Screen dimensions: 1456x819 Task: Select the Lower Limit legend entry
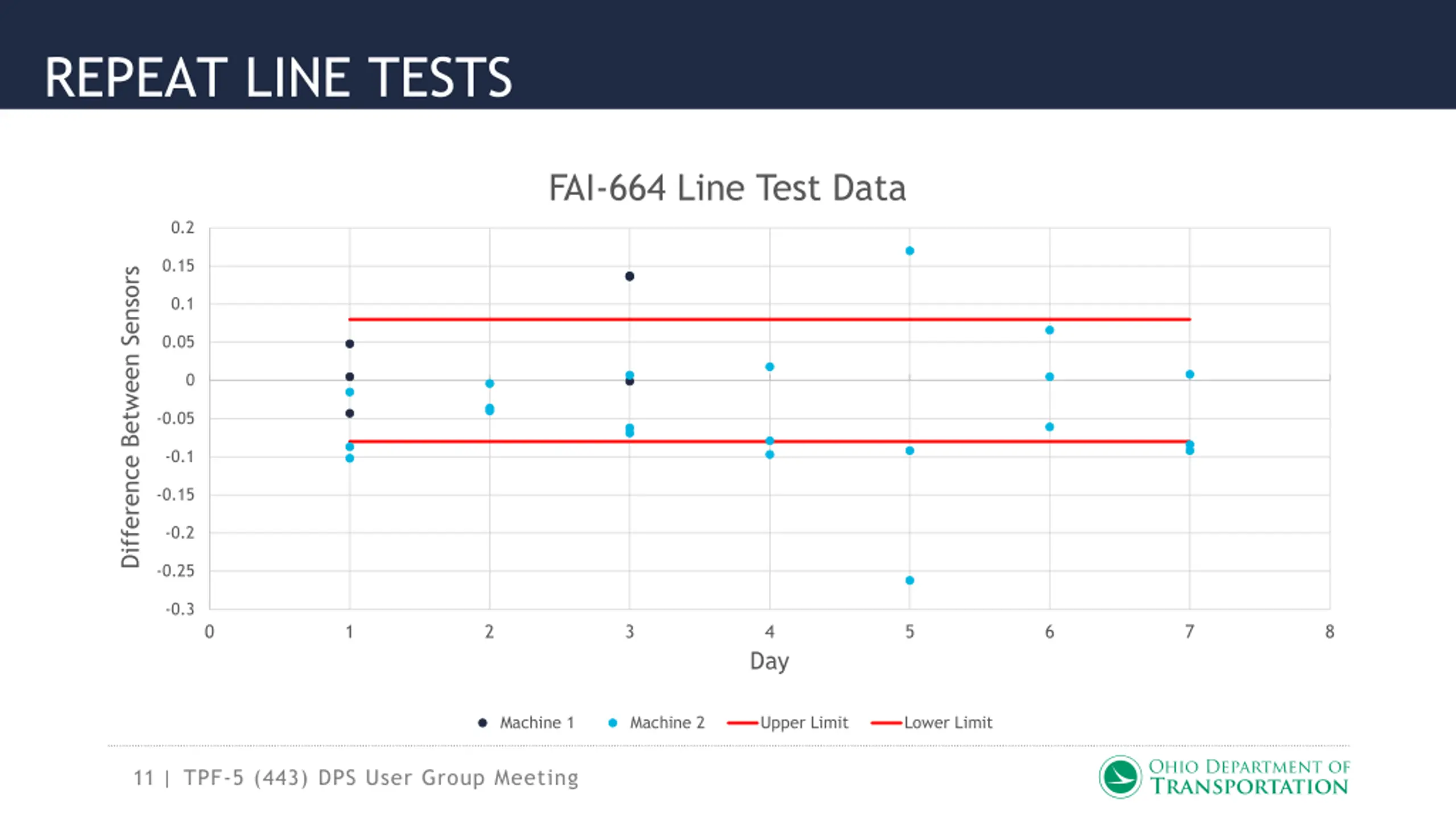[x=932, y=723]
